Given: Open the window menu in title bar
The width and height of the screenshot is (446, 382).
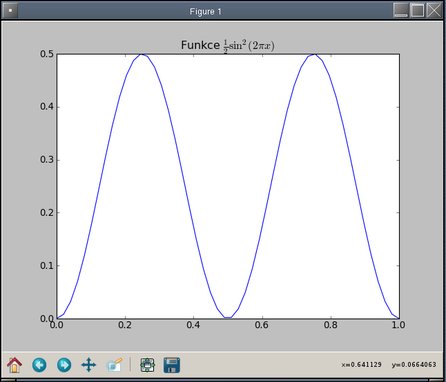Looking at the screenshot, I should click(x=10, y=11).
